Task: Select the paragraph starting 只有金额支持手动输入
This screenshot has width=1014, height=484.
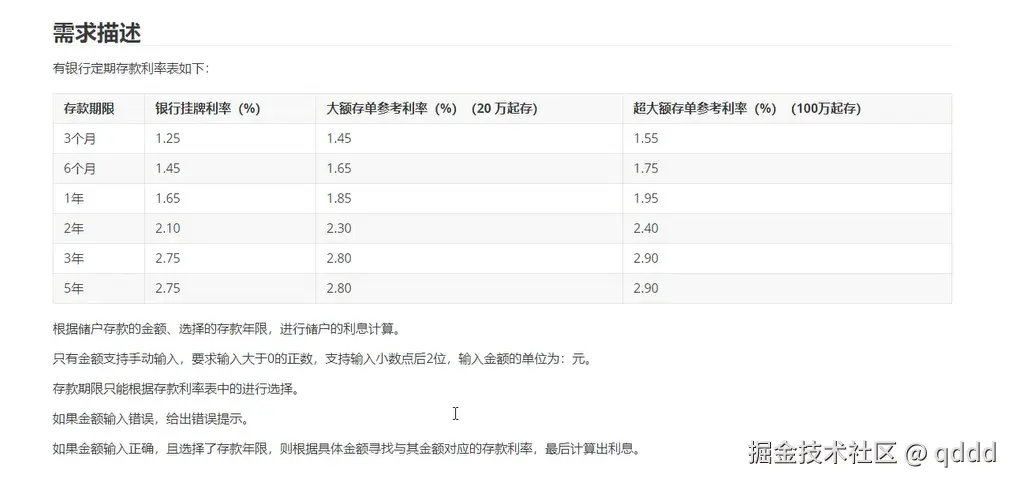Action: (x=322, y=358)
